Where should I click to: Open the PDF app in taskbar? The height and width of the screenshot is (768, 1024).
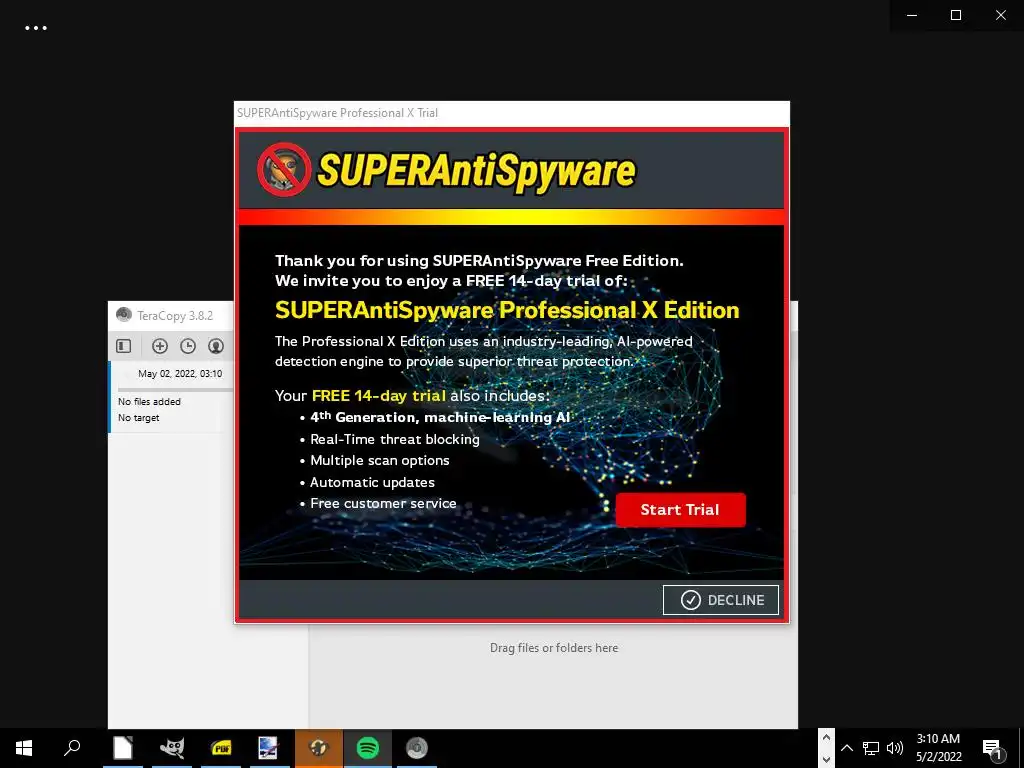click(221, 748)
